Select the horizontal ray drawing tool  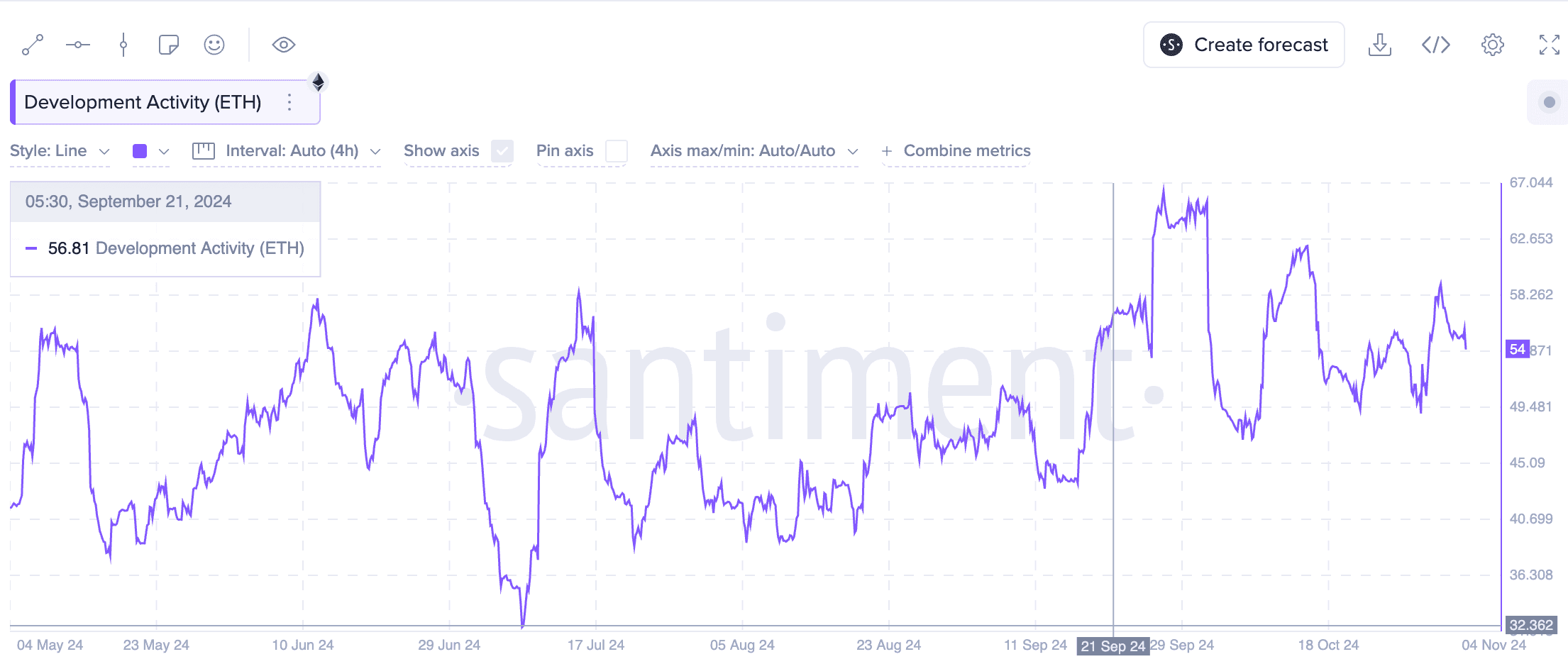(78, 45)
